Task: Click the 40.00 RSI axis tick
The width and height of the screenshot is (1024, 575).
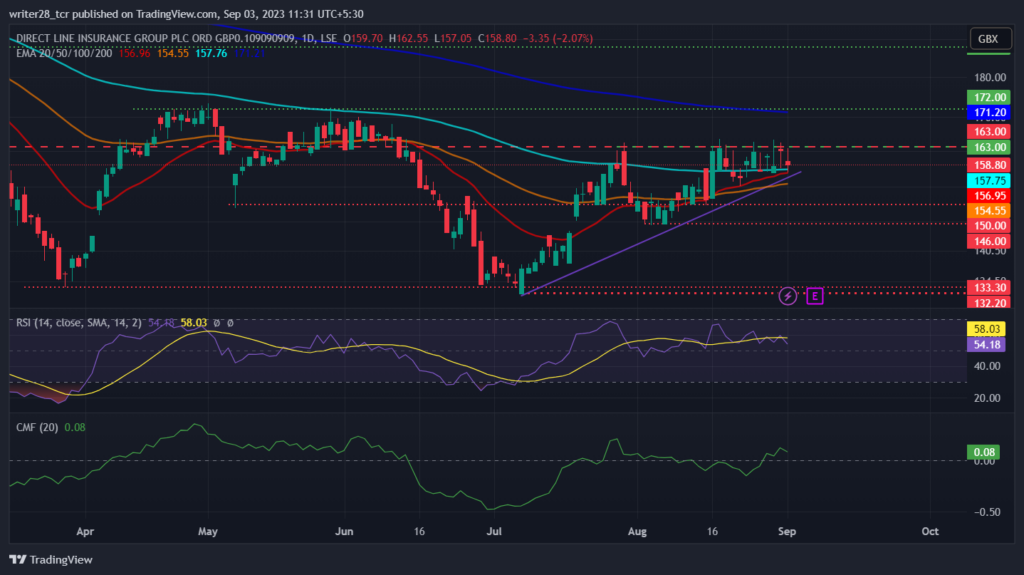Action: tap(987, 366)
